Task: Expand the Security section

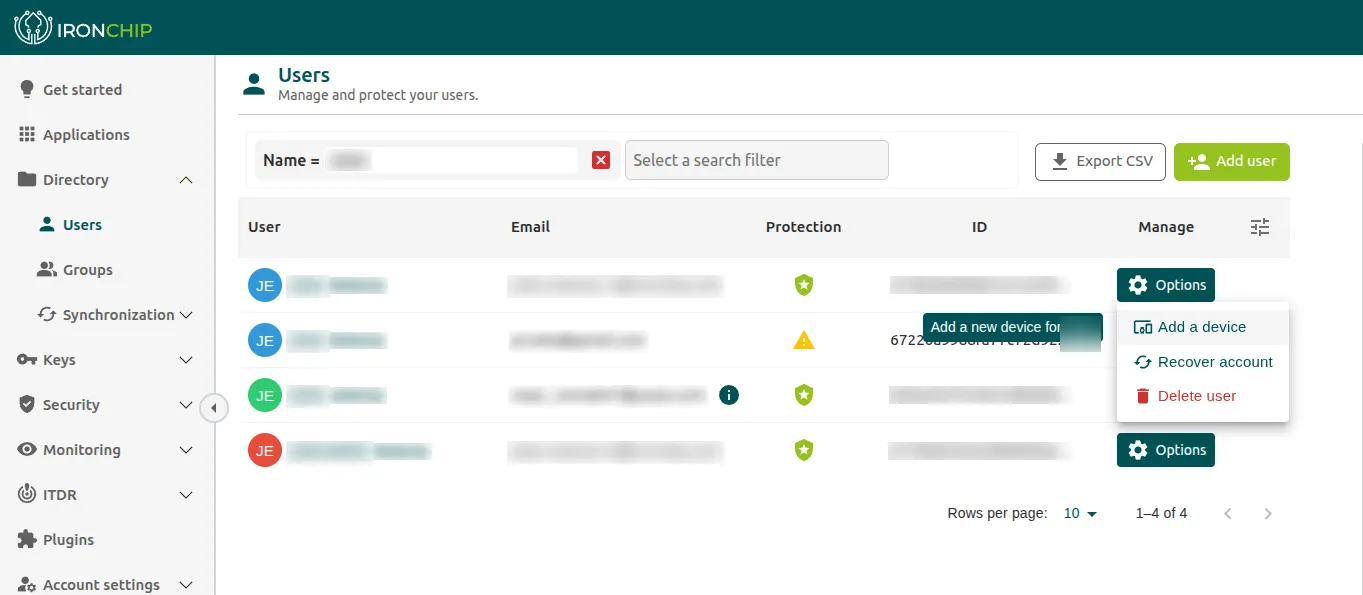Action: pyautogui.click(x=186, y=405)
